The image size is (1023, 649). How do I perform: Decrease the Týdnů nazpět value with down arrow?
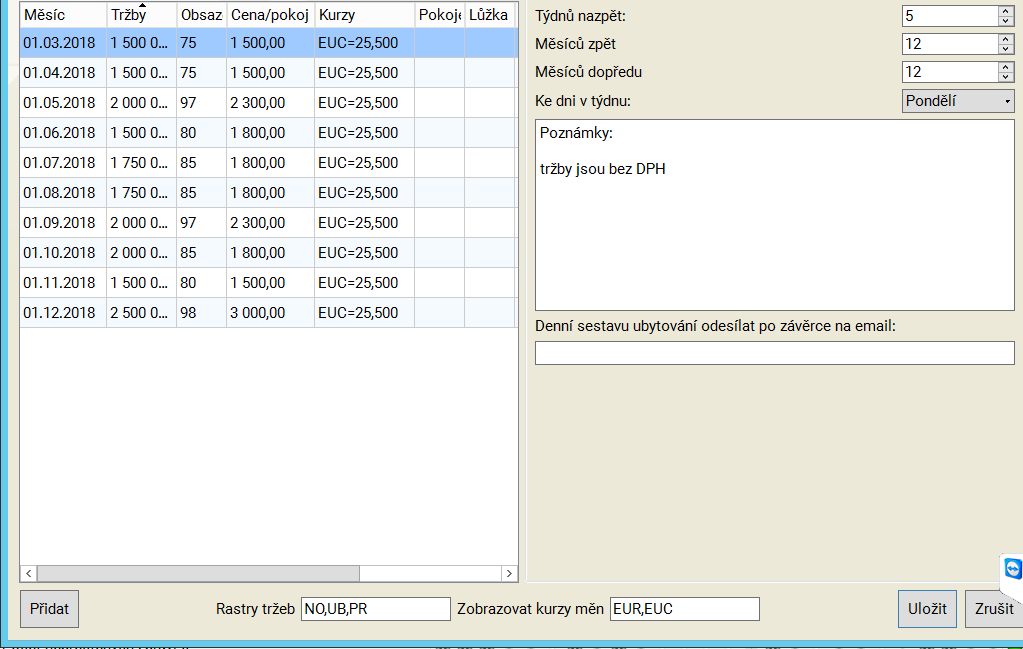tap(1005, 21)
